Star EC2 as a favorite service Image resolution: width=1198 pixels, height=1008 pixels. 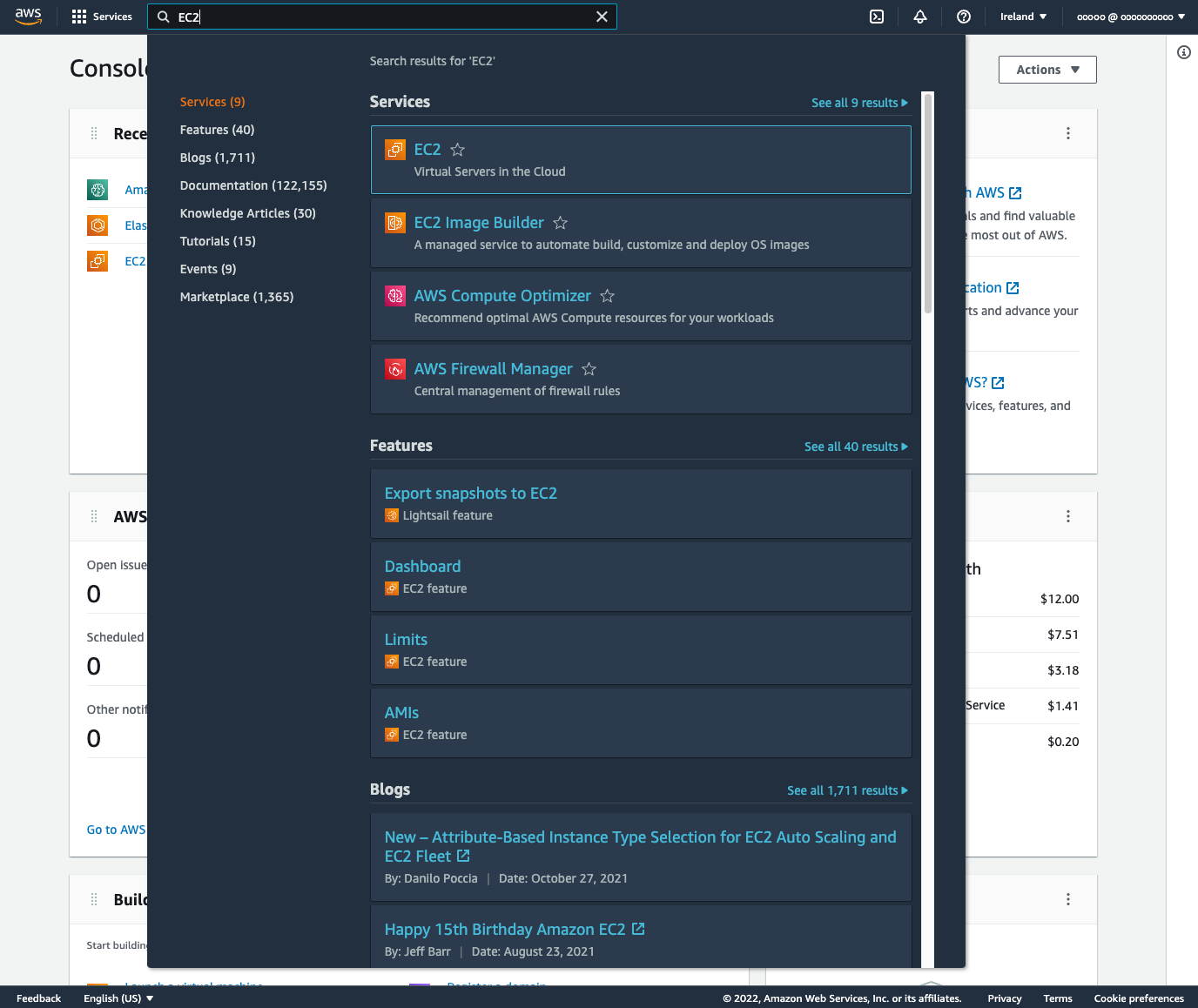coord(457,149)
